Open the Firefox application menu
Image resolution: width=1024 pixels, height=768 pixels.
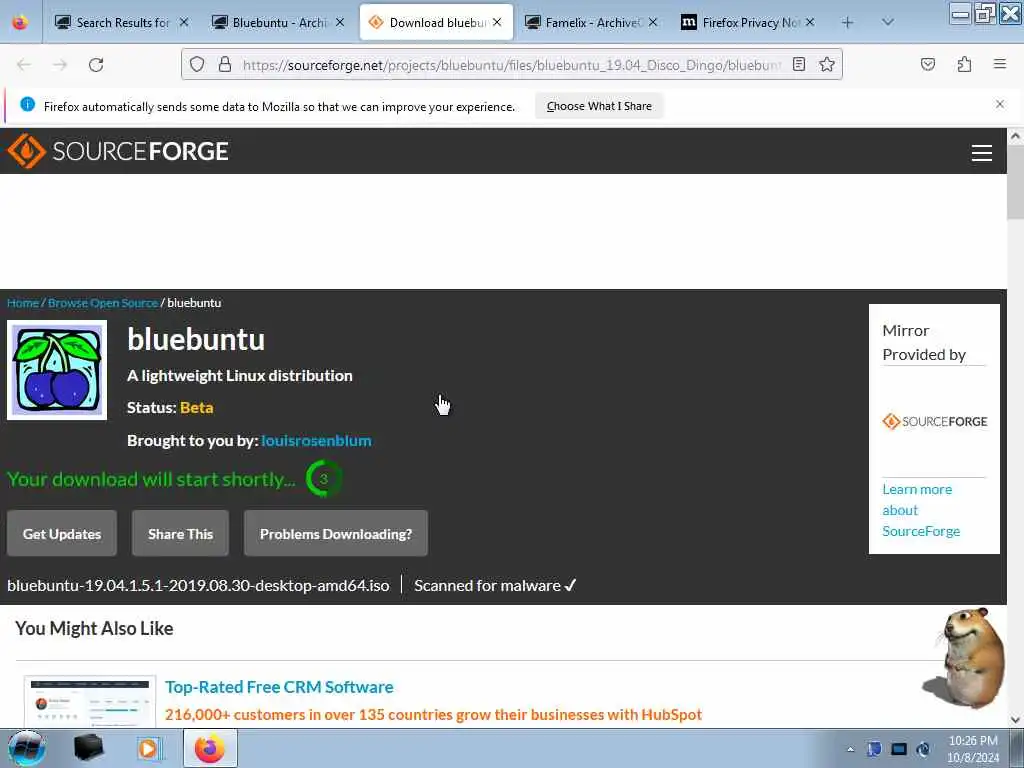[1000, 64]
